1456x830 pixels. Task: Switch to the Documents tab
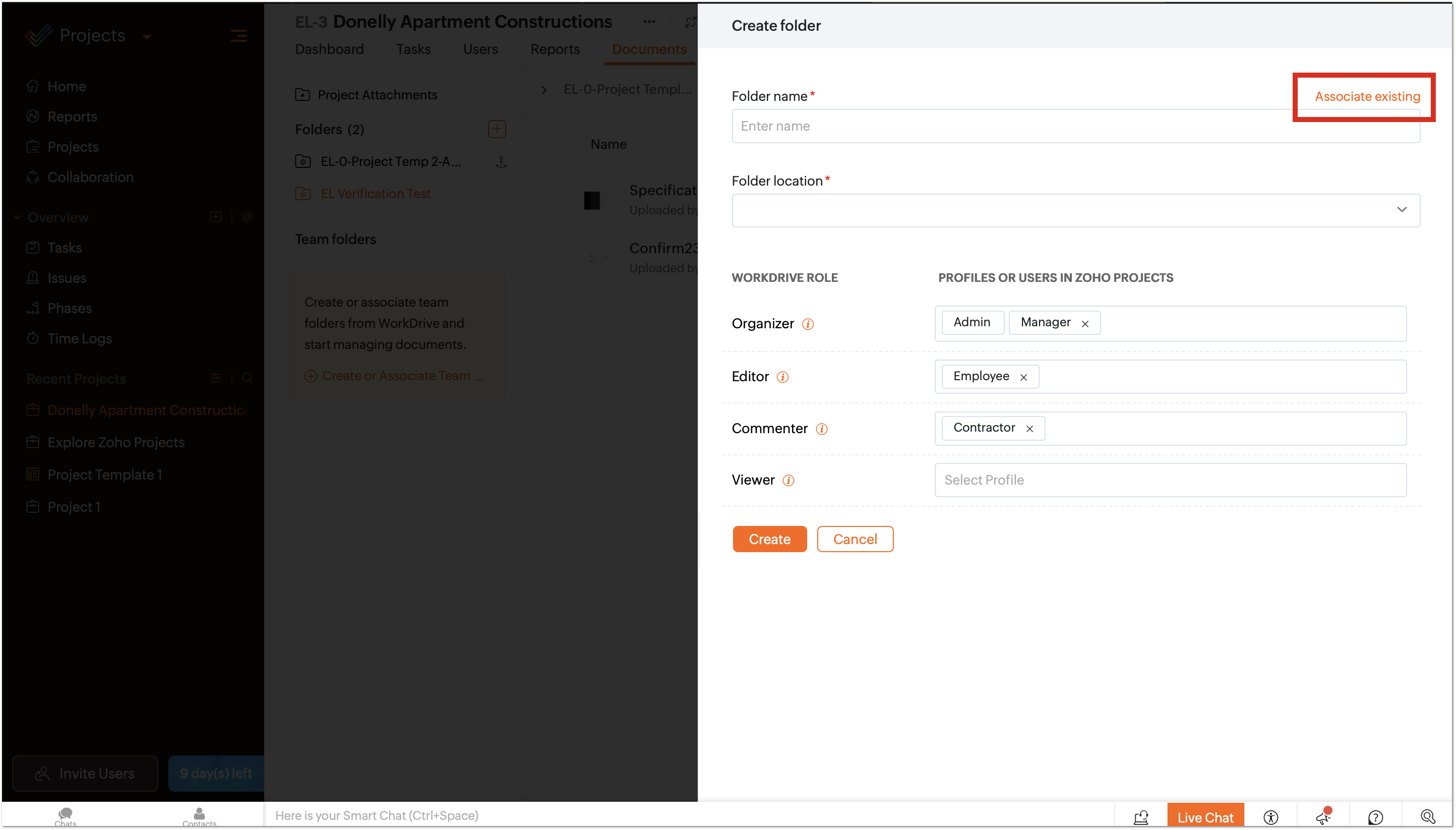click(648, 49)
